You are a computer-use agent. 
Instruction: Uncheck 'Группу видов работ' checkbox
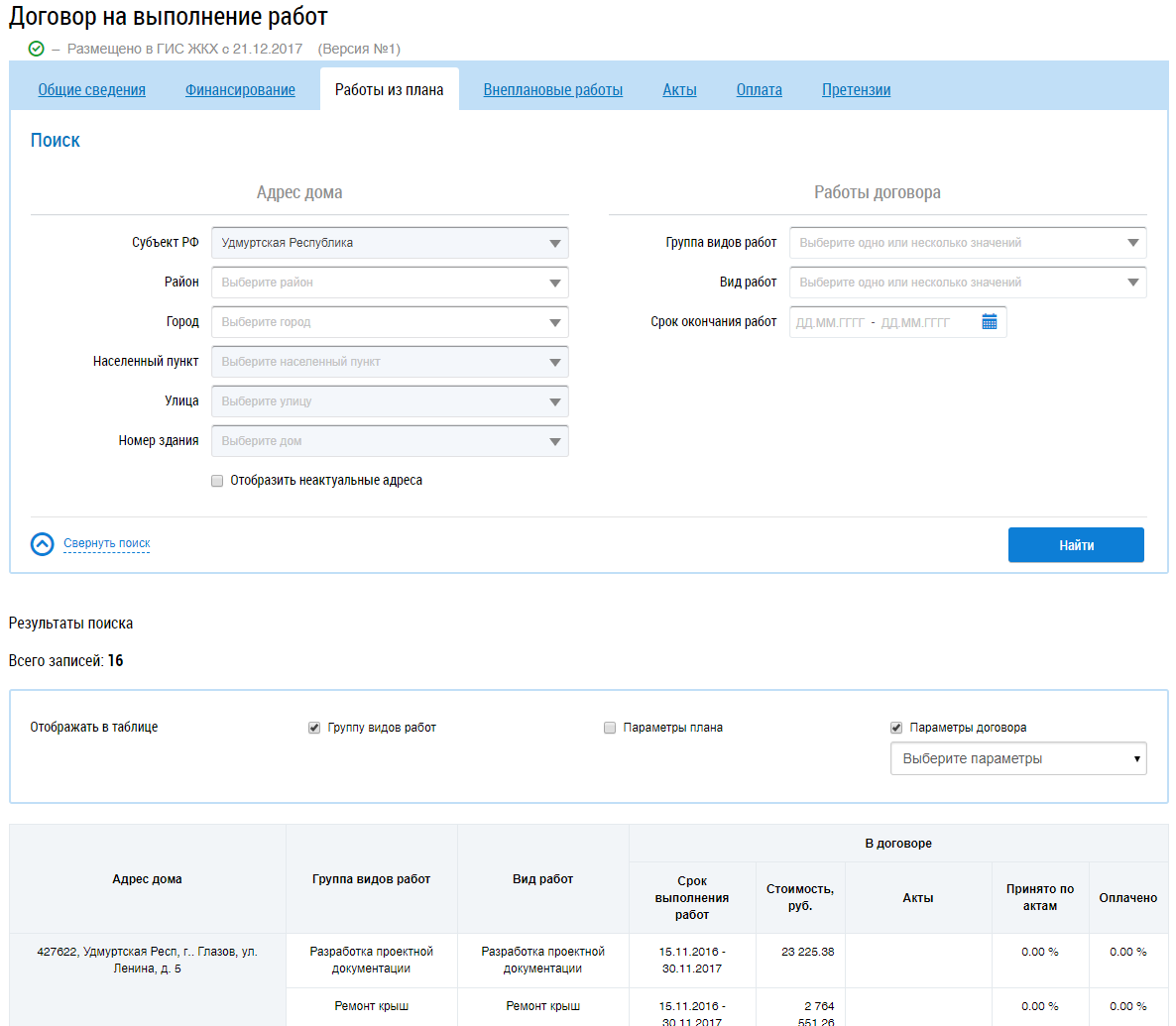click(314, 728)
